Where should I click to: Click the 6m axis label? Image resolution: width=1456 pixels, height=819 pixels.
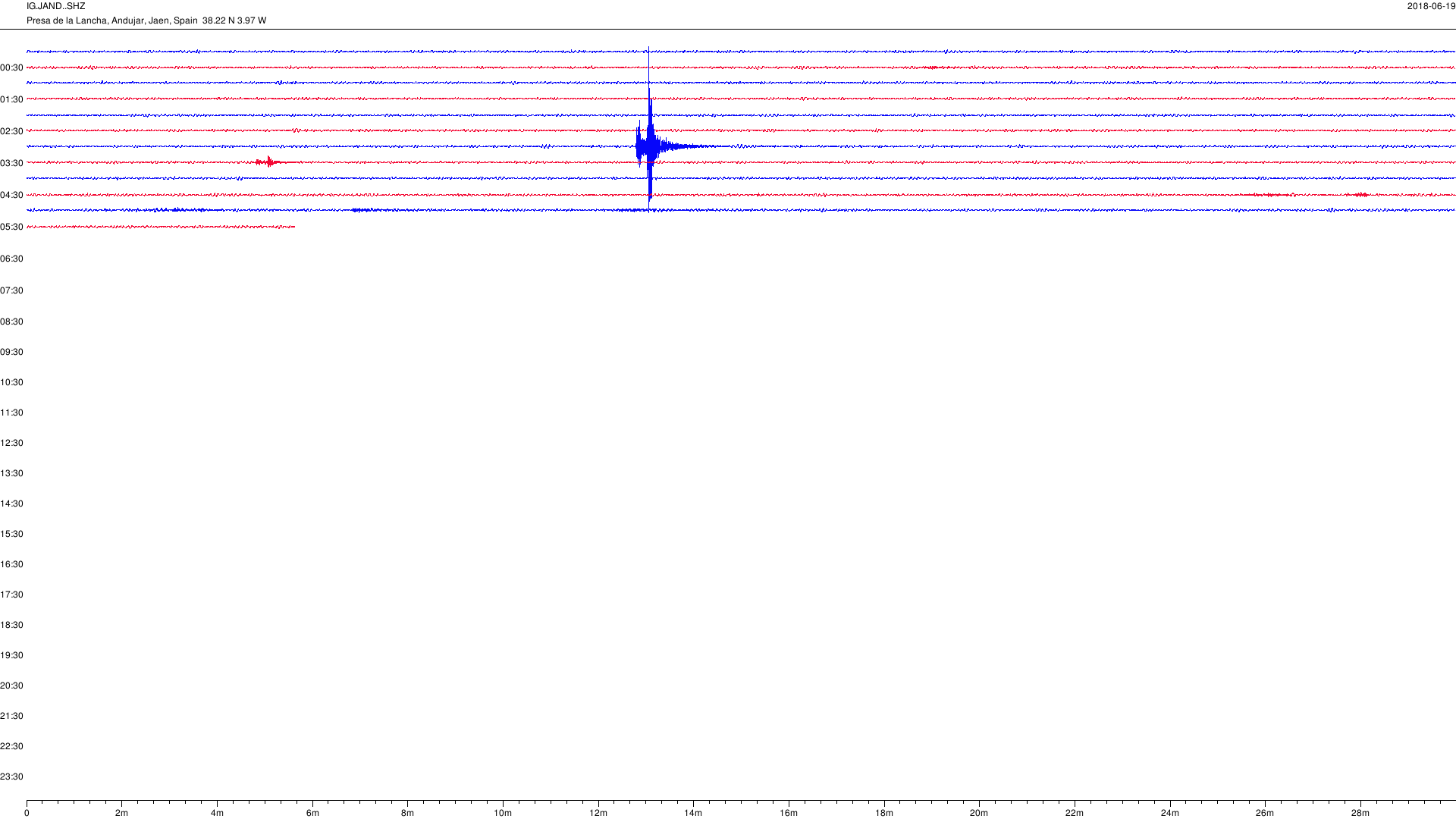point(312,813)
